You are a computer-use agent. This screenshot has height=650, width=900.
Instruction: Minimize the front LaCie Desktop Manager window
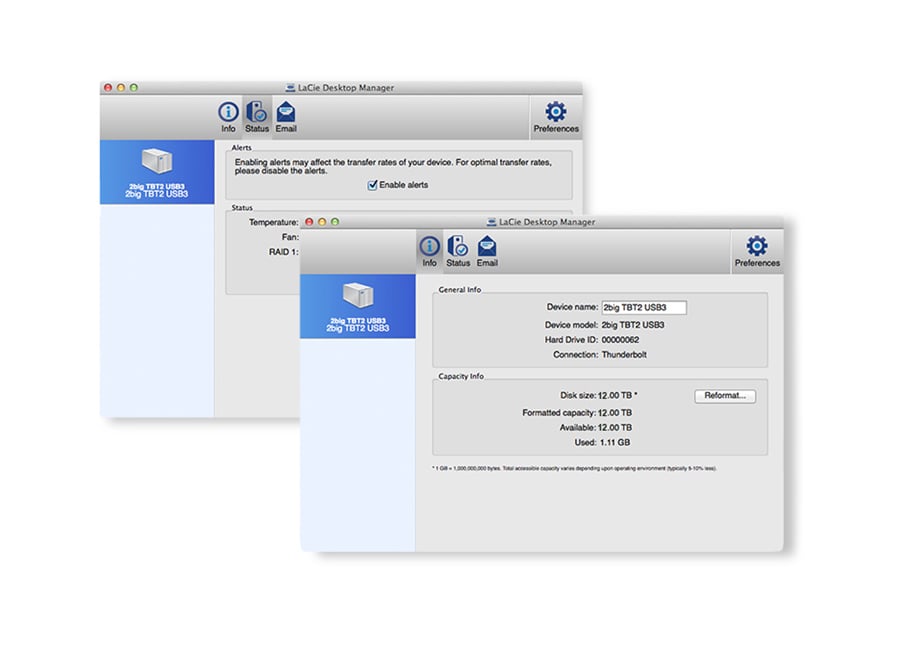click(322, 222)
